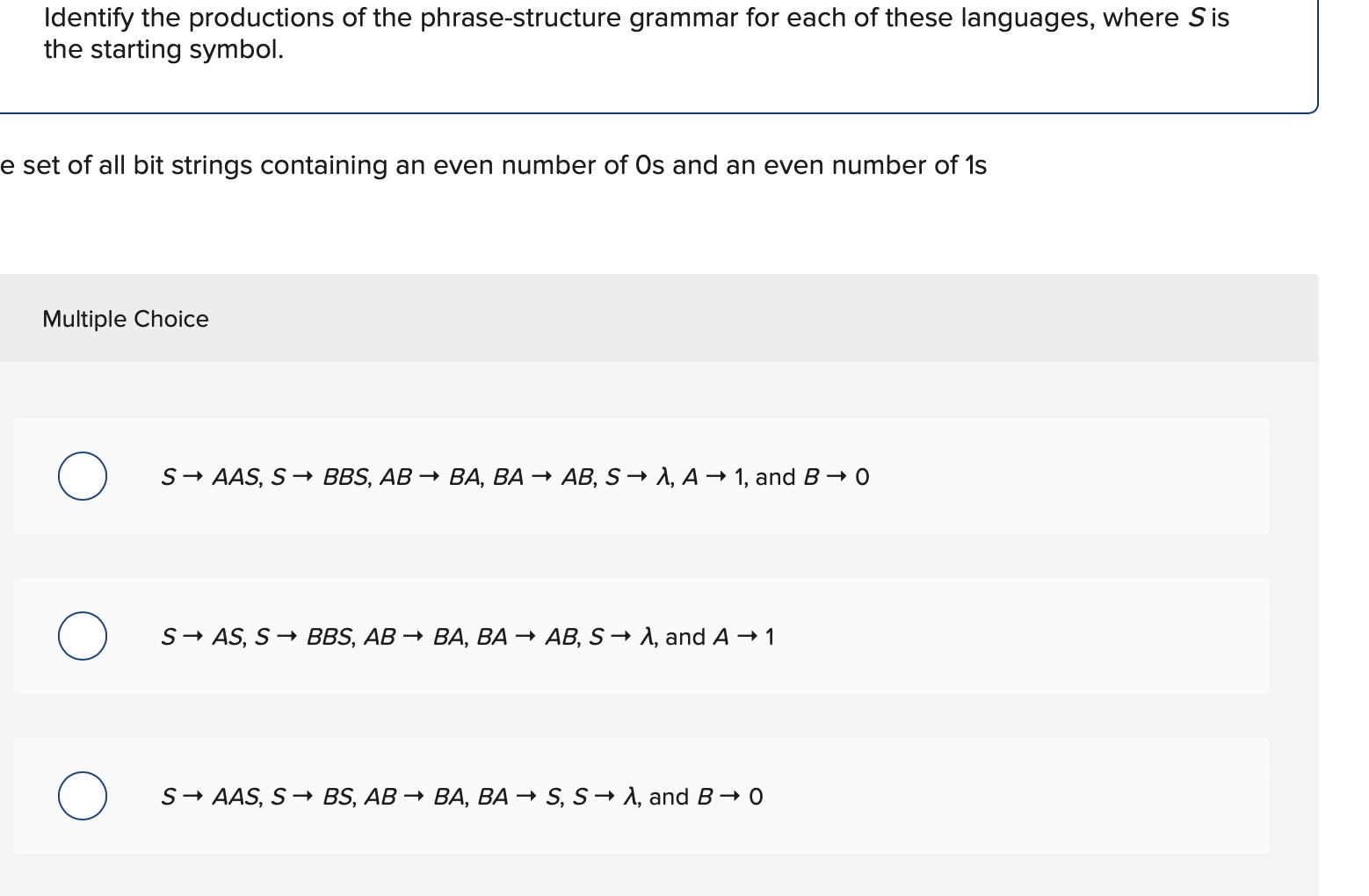Select the third answer option radio button
The width and height of the screenshot is (1369, 896).
pos(81,796)
